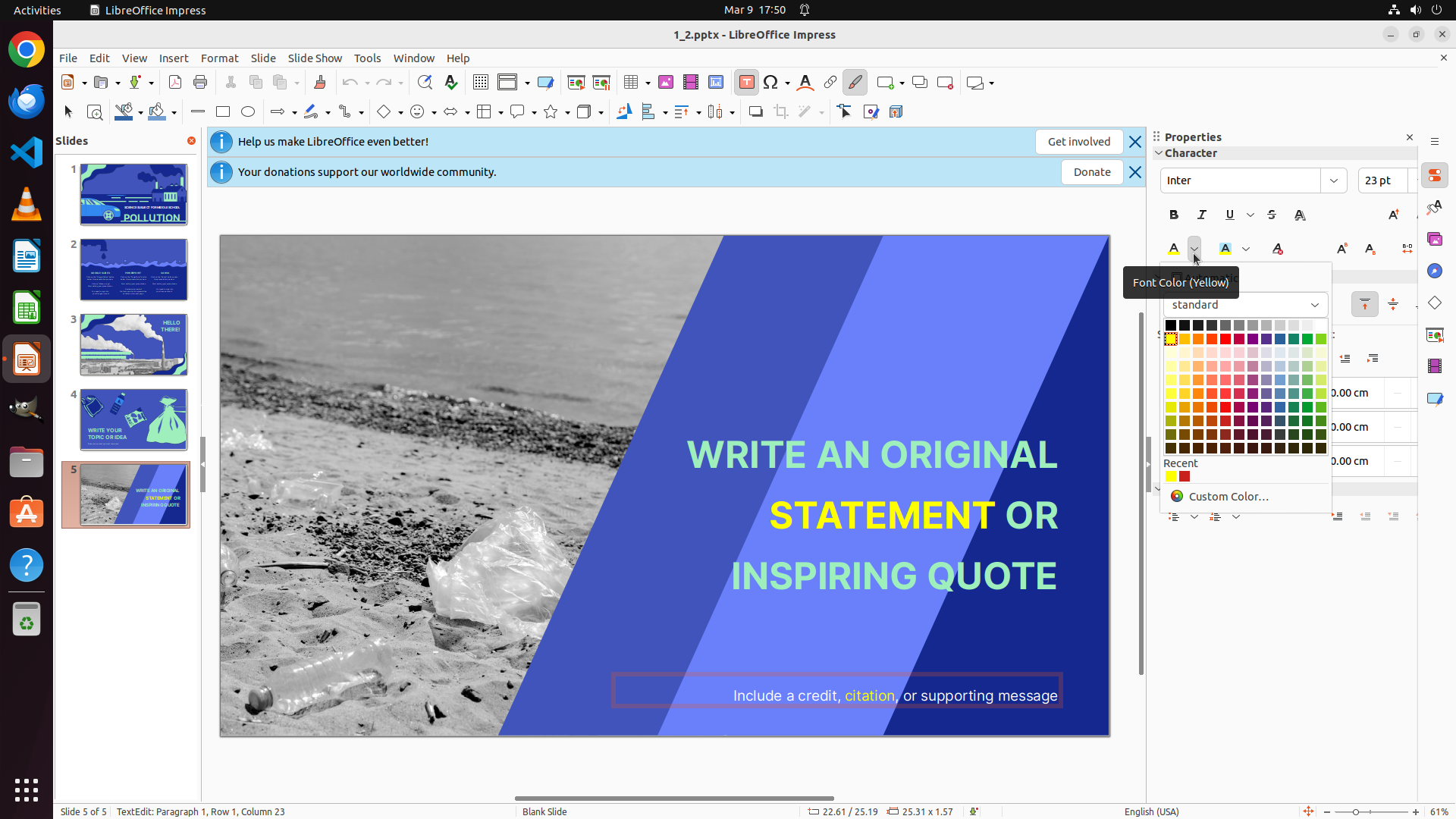Click the Insert Hyperlink icon
This screenshot has width=1456, height=819.
(830, 83)
